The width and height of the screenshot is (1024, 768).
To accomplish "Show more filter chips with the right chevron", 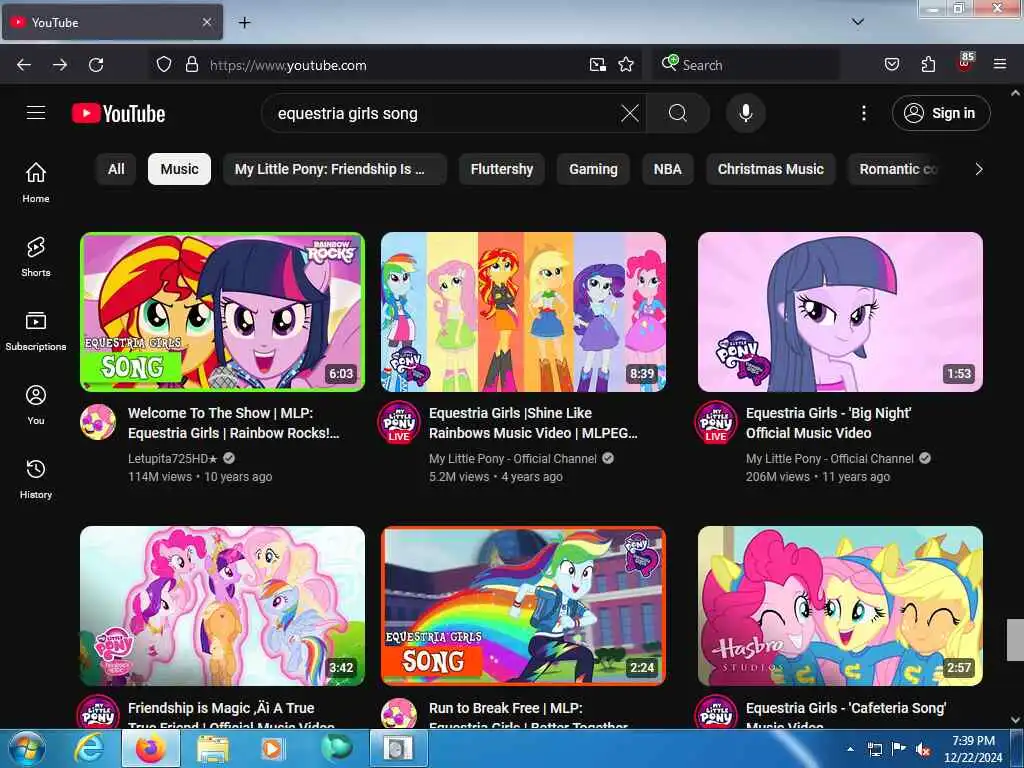I will click(978, 169).
